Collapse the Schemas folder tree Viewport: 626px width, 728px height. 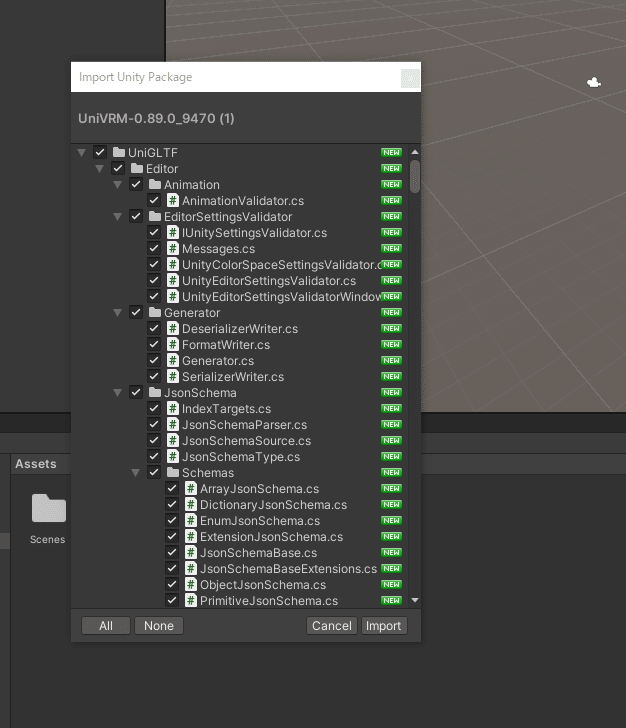[136, 473]
